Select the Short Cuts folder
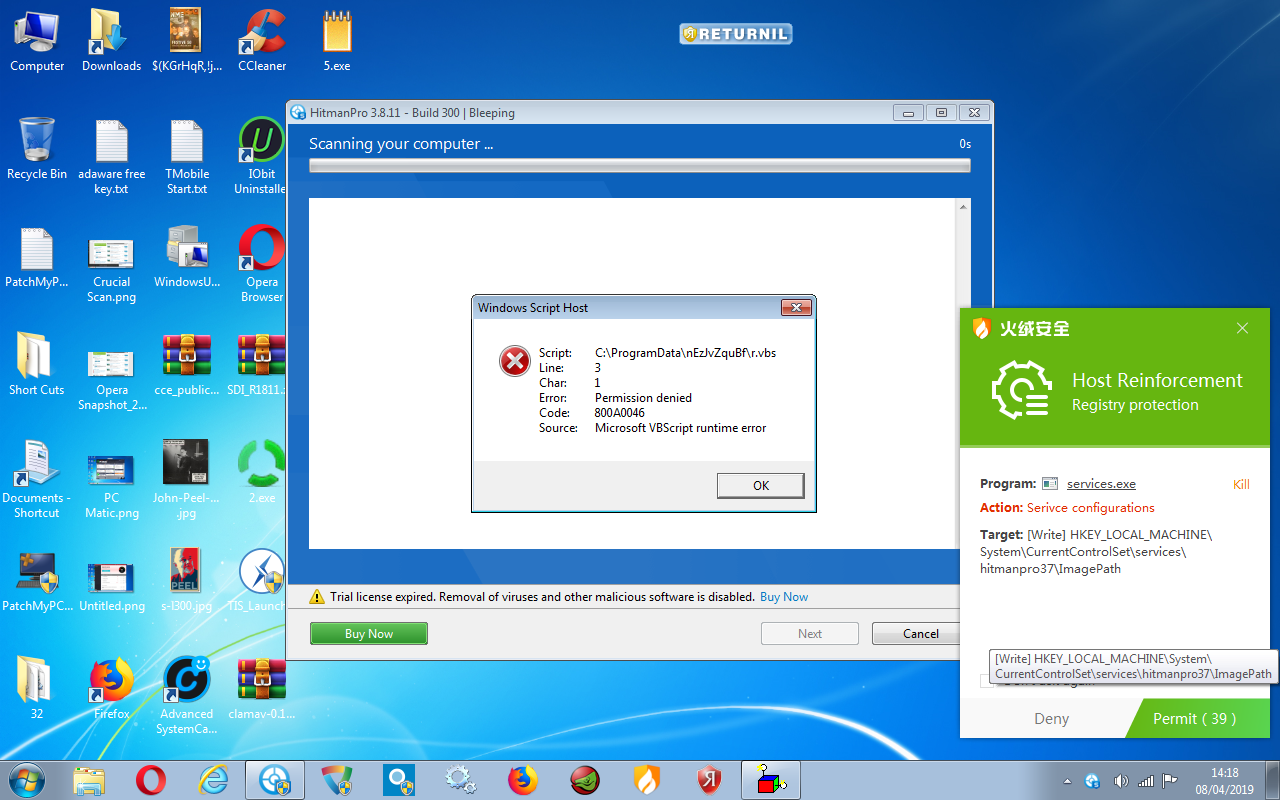 coord(37,364)
